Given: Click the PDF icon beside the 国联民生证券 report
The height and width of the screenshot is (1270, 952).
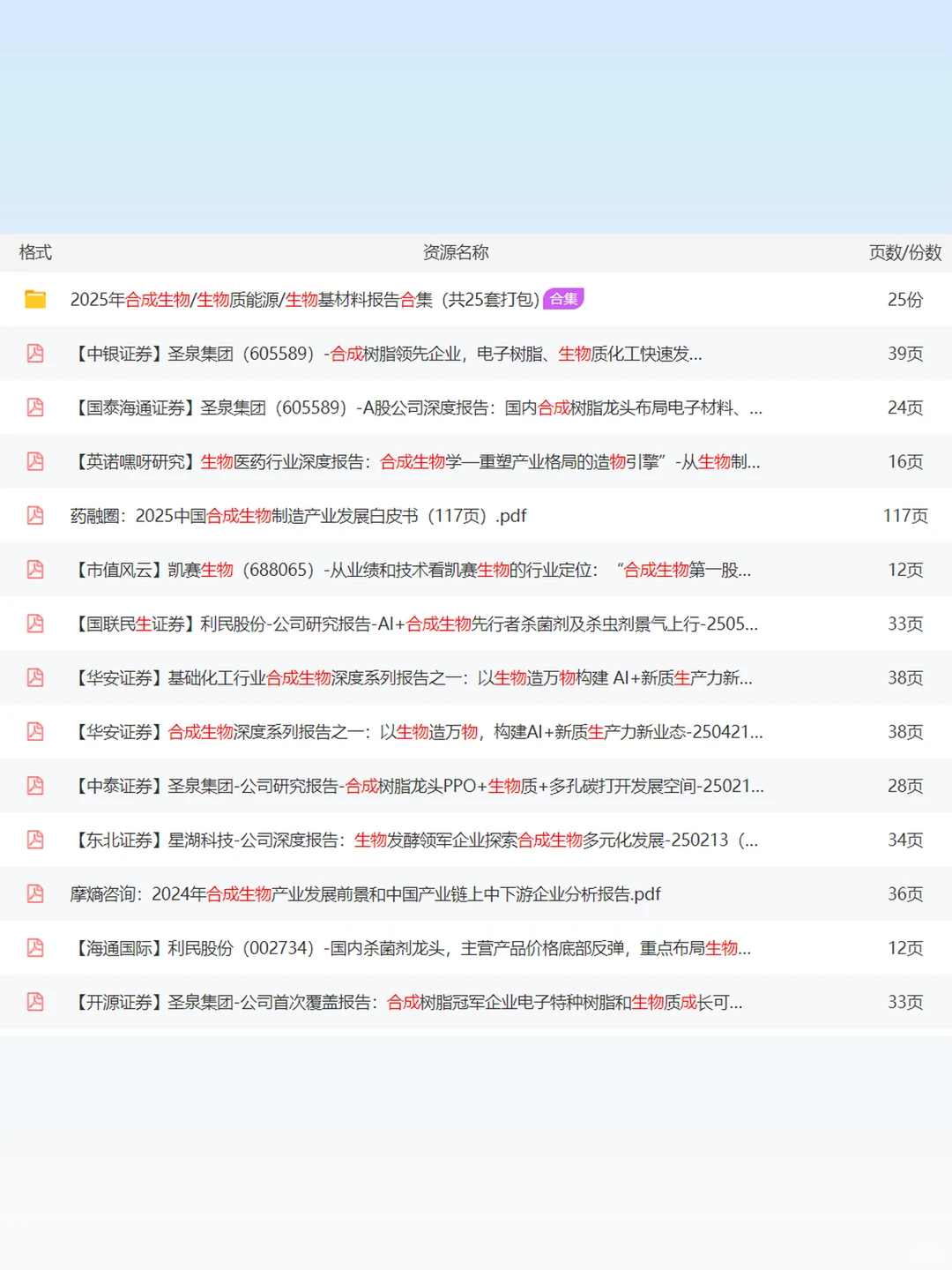Looking at the screenshot, I should [x=35, y=624].
